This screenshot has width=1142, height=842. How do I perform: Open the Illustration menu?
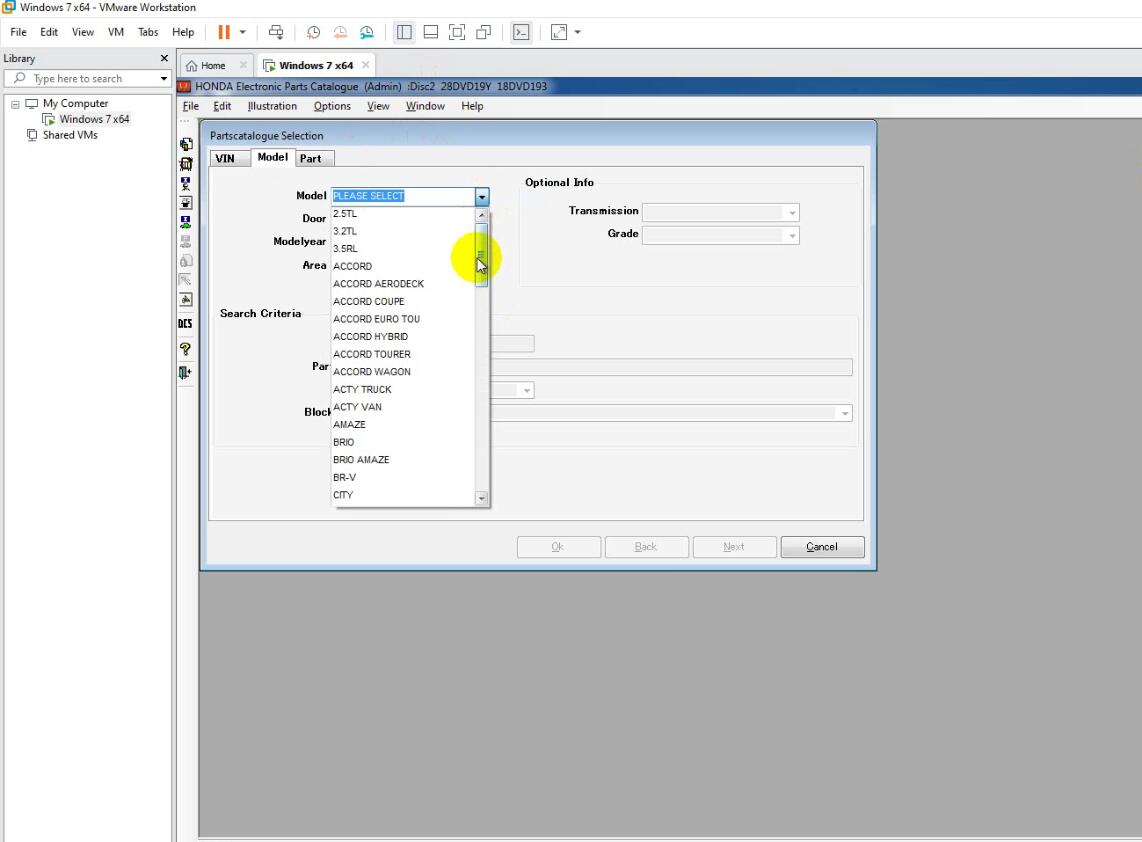click(272, 106)
